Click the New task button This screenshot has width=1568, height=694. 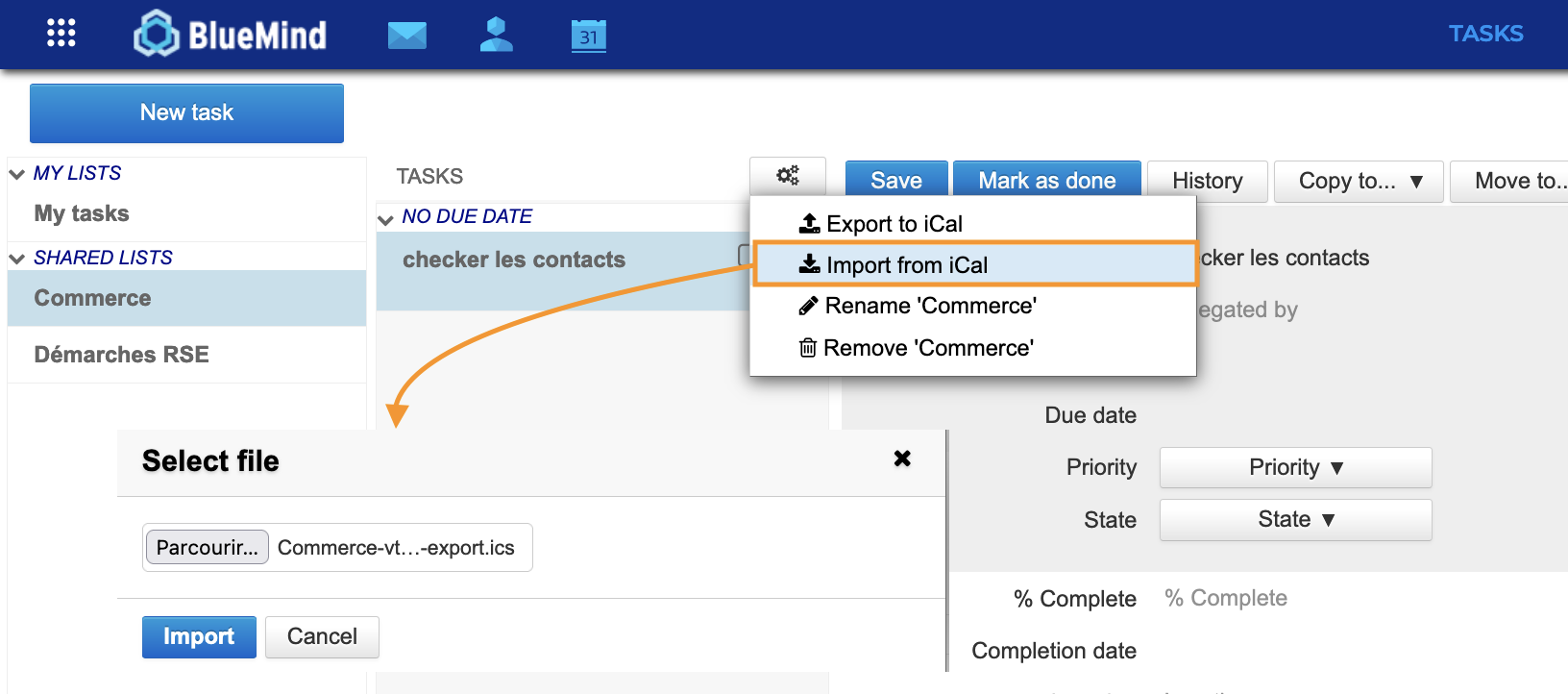tap(186, 113)
